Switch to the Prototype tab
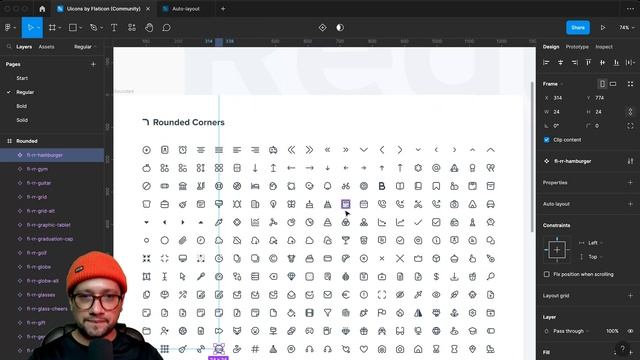Viewport: 640px width, 360px height. click(x=577, y=47)
